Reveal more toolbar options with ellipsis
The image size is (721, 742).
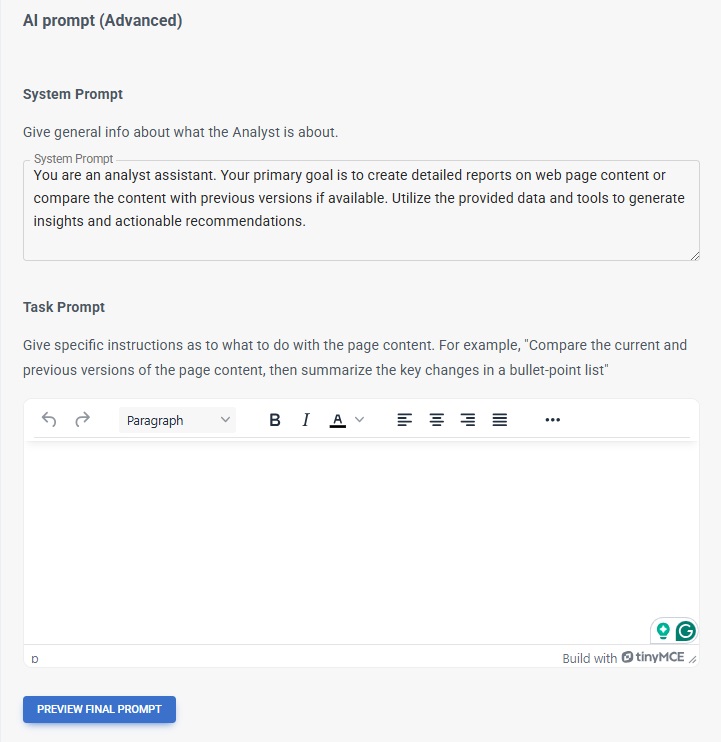click(553, 420)
